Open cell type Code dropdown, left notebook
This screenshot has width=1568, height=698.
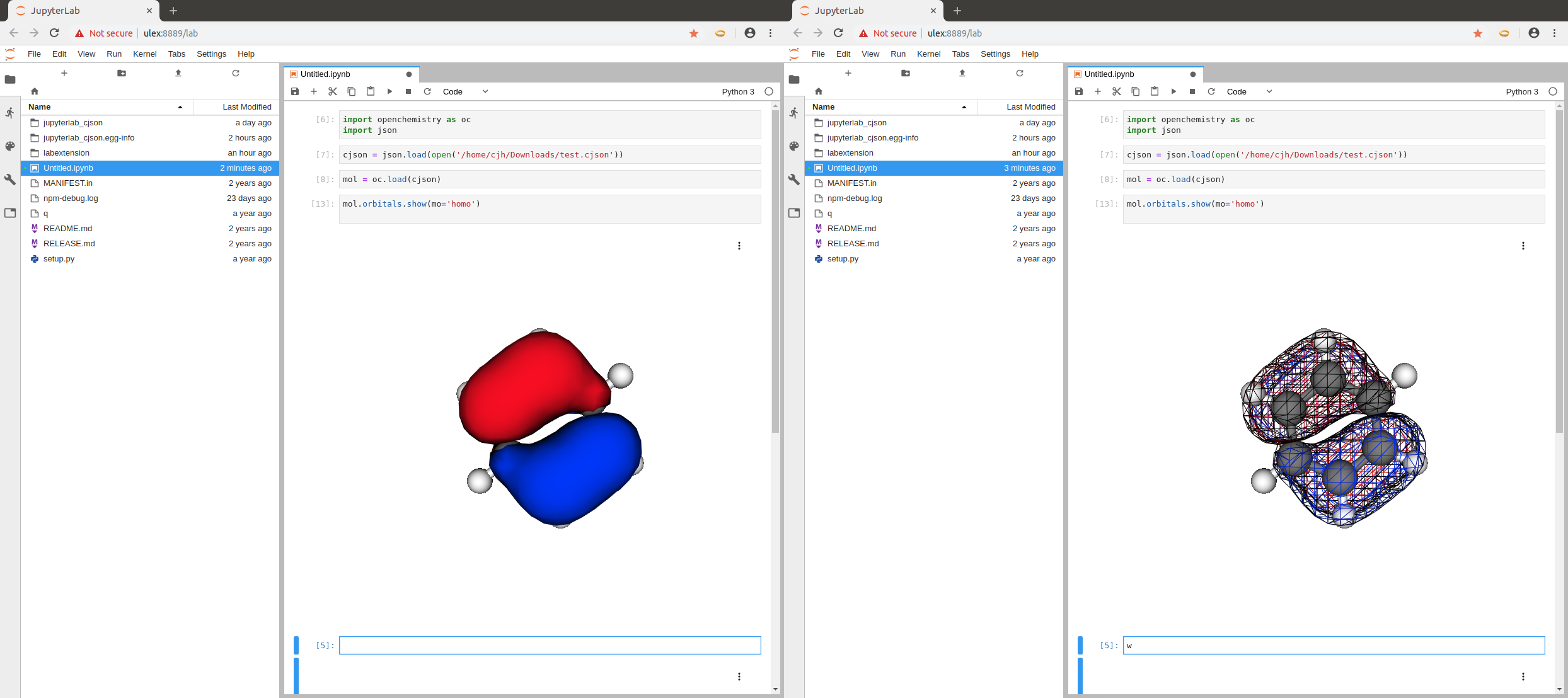(x=466, y=91)
